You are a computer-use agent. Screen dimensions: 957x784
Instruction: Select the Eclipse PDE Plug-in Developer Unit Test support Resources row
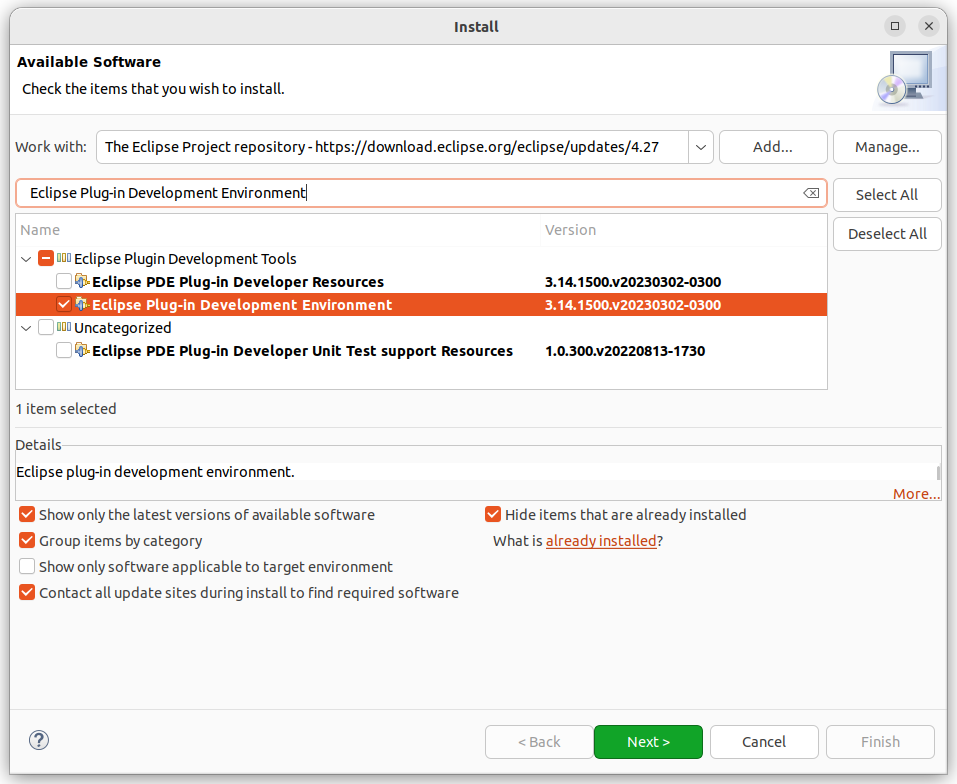pos(421,351)
